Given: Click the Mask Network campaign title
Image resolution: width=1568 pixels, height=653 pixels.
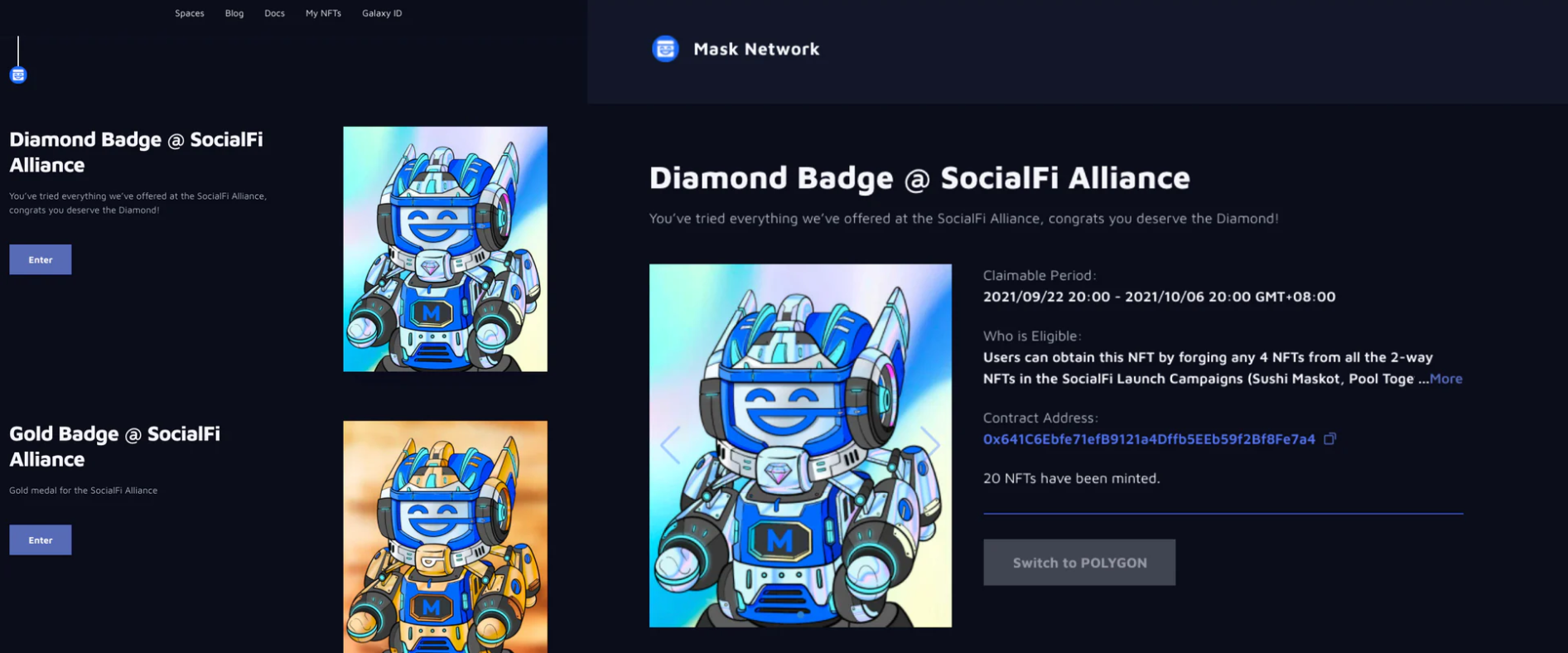Looking at the screenshot, I should point(756,49).
